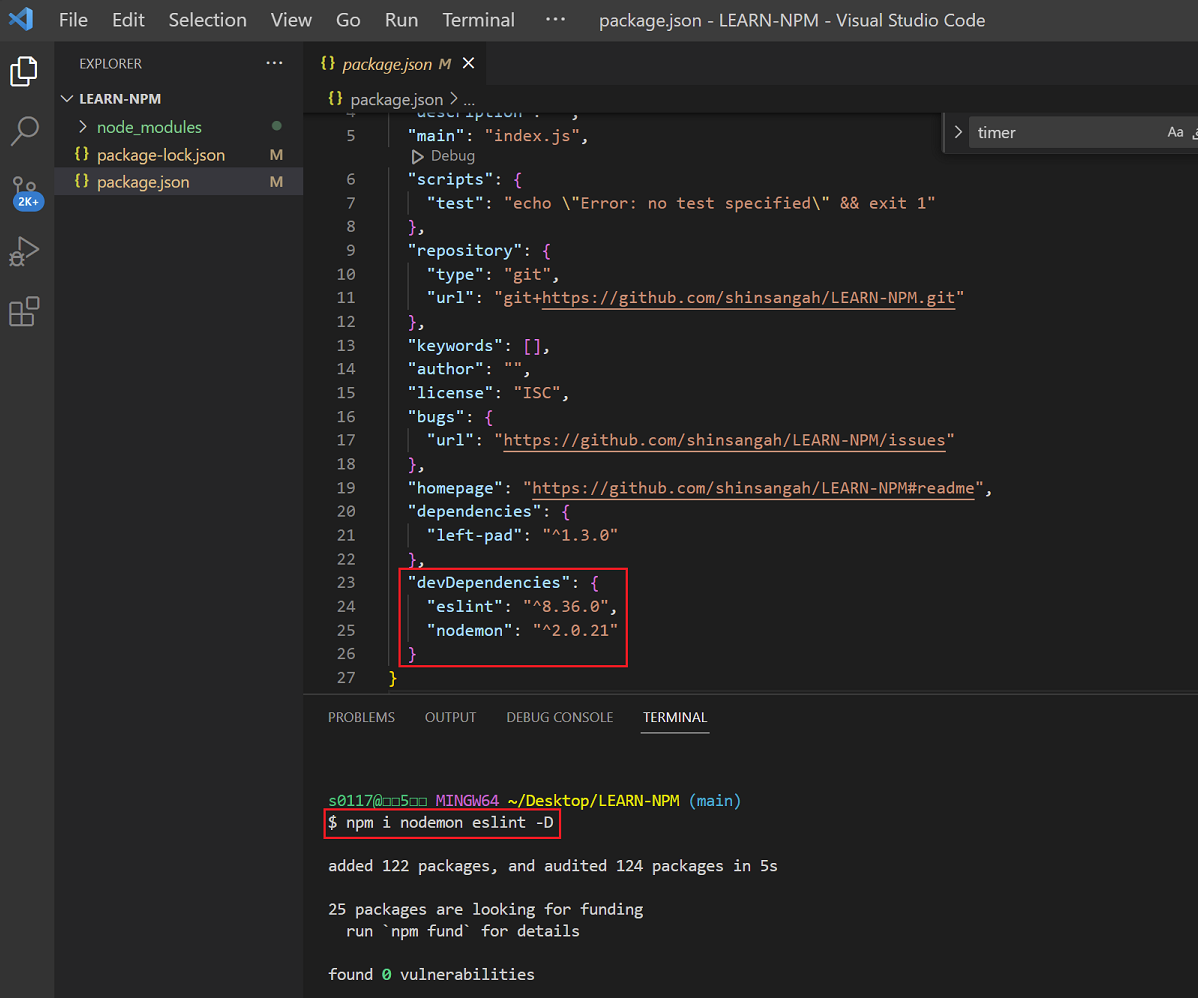Open the Run menu
The image size is (1198, 998).
click(x=402, y=20)
